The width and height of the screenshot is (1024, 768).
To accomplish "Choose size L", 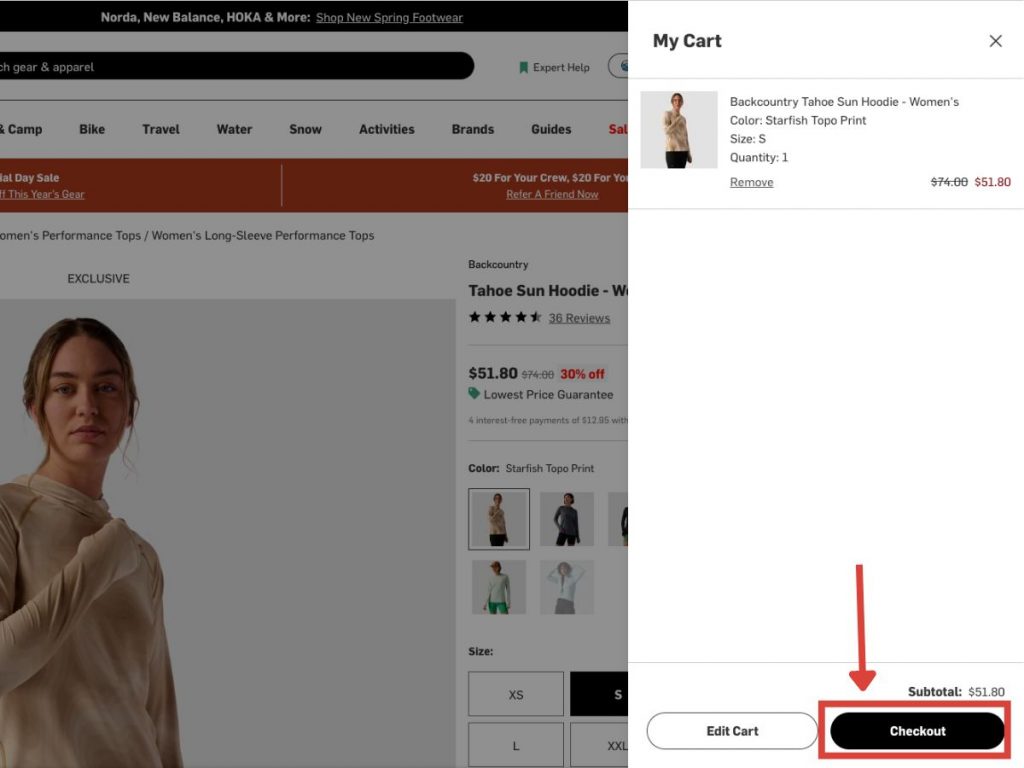I will click(x=516, y=746).
